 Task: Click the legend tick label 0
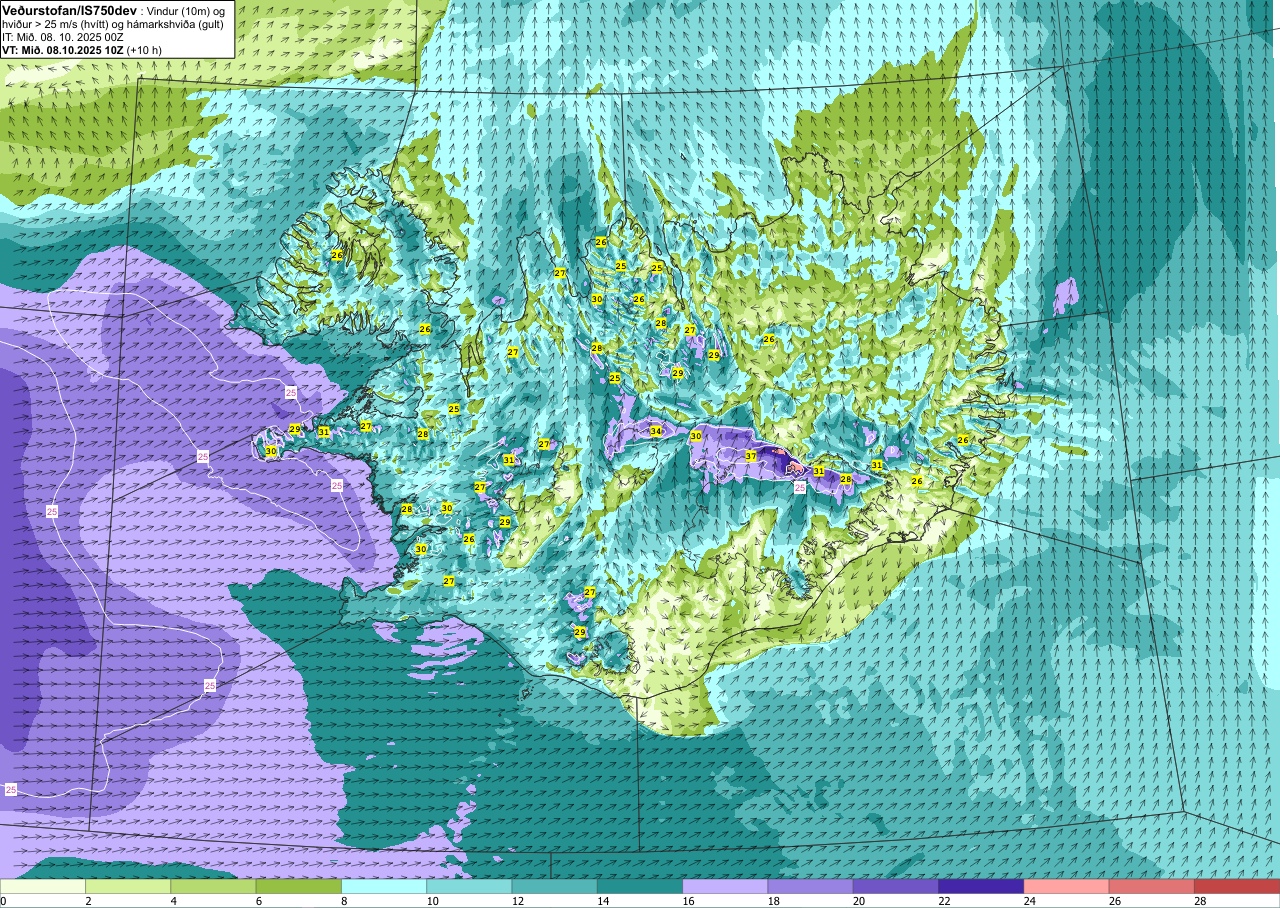point(4,901)
